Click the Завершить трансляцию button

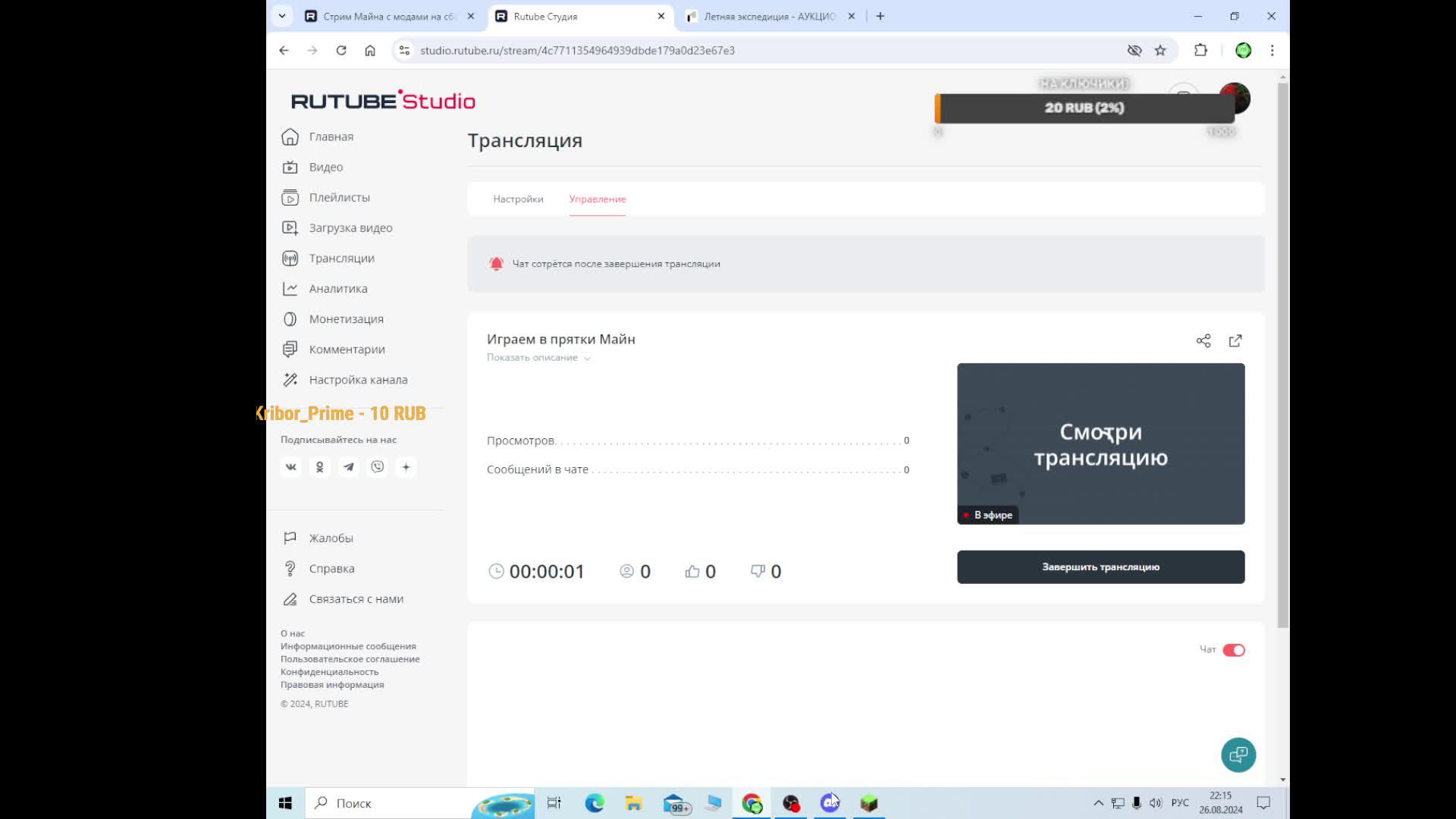(1100, 566)
